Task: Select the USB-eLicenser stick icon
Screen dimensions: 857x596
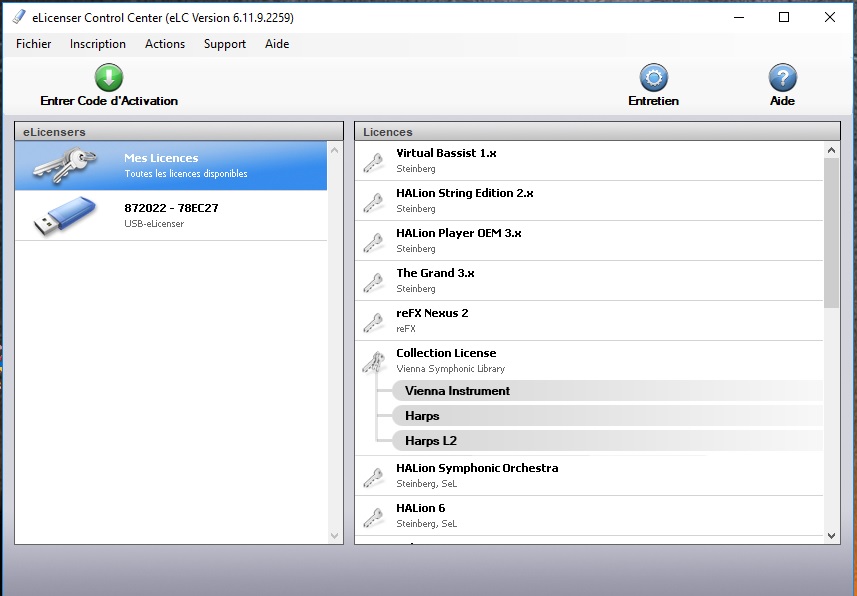Action: coord(64,216)
